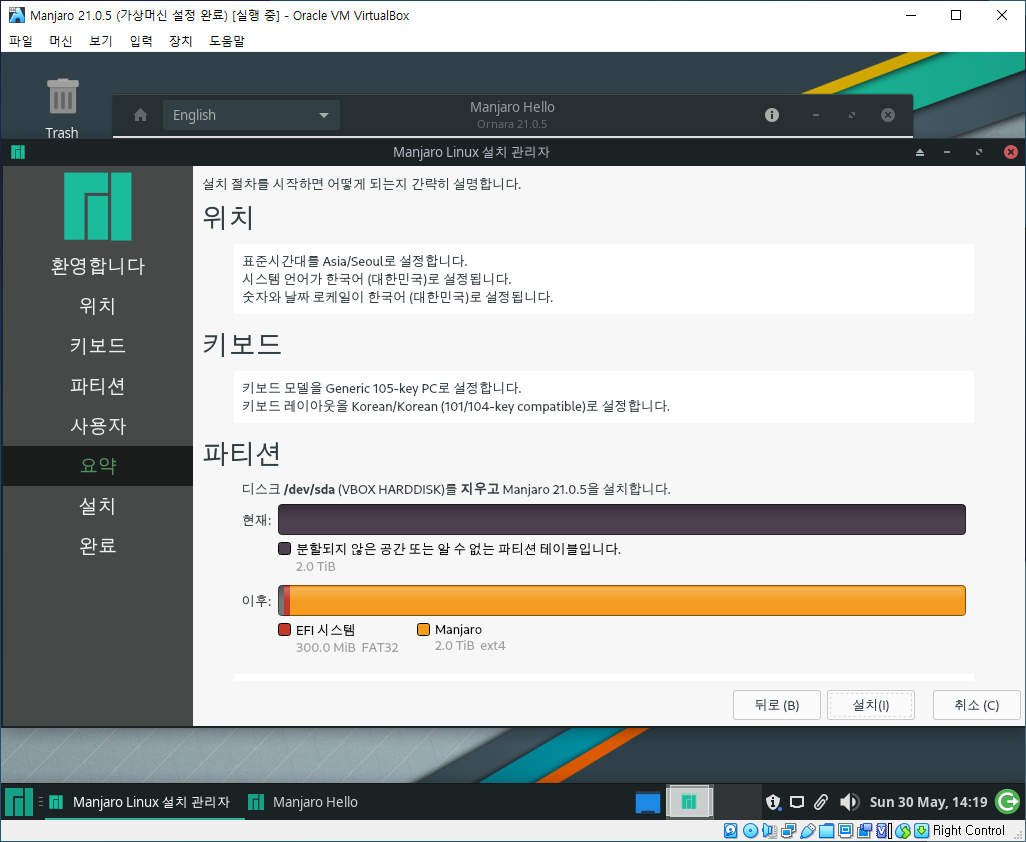Click the VirtualBox CPU virtualization V icon
Viewport: 1026px width, 842px height.
click(883, 831)
